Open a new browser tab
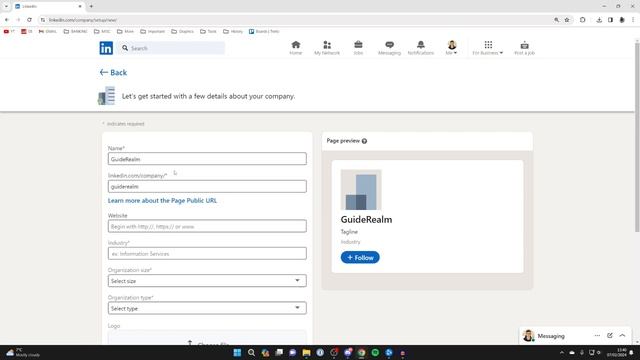Image resolution: width=640 pixels, height=360 pixels. [x=91, y=6]
